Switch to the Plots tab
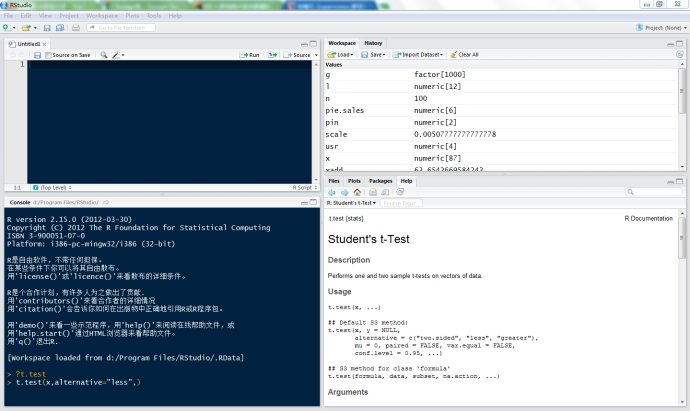 [x=354, y=181]
